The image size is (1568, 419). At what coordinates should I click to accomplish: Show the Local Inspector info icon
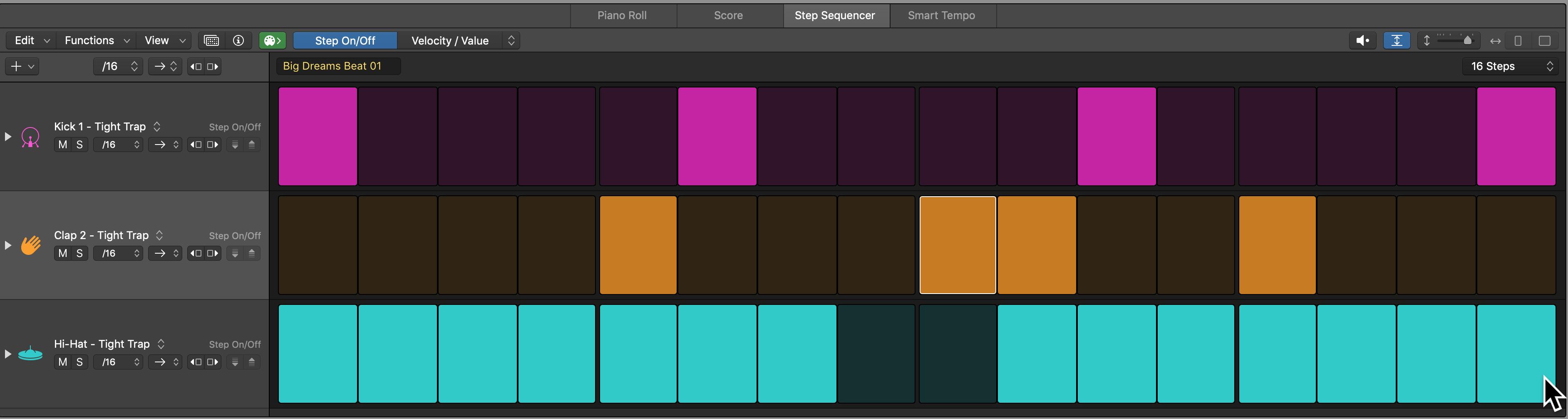tap(238, 40)
